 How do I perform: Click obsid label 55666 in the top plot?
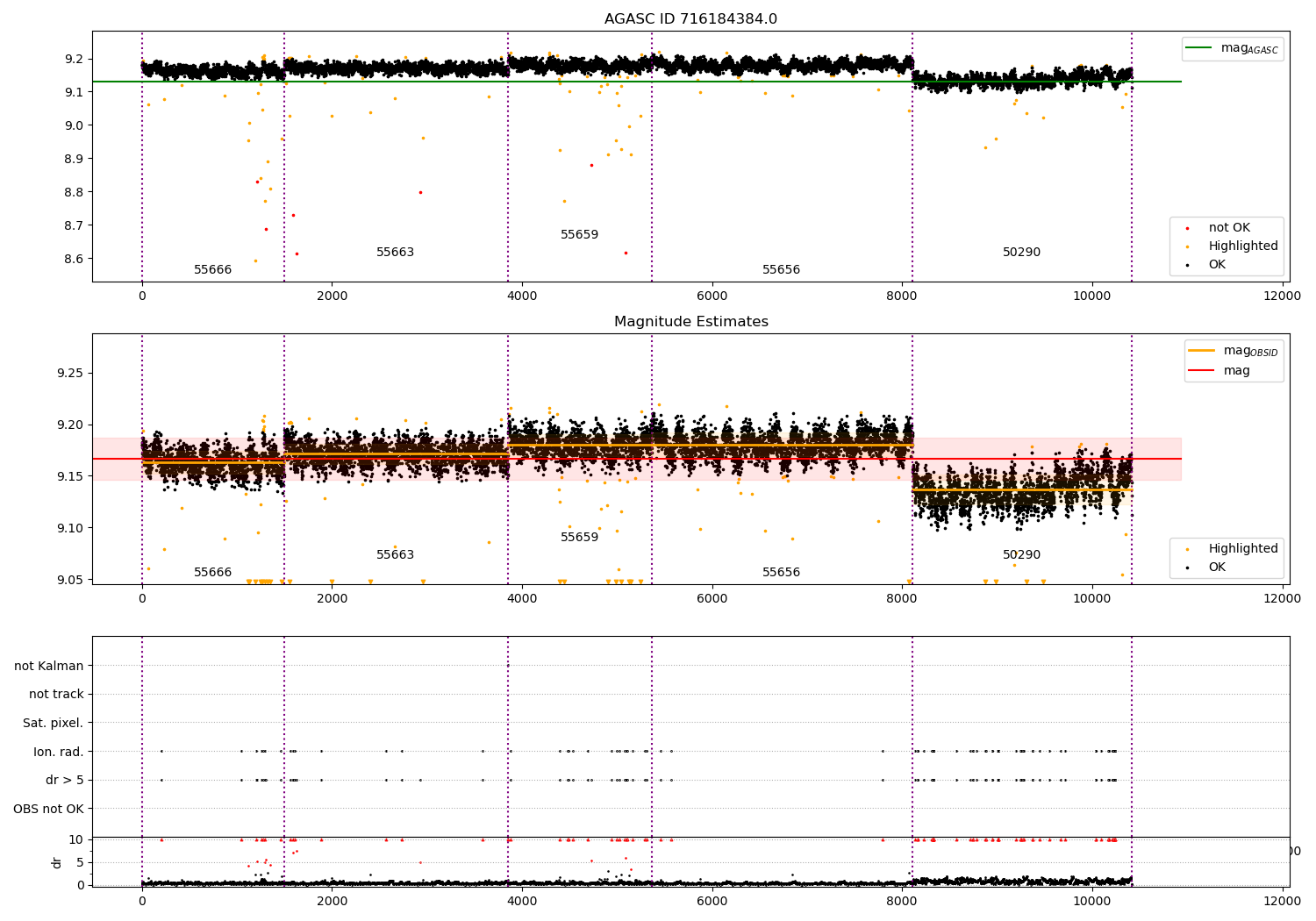coord(212,270)
